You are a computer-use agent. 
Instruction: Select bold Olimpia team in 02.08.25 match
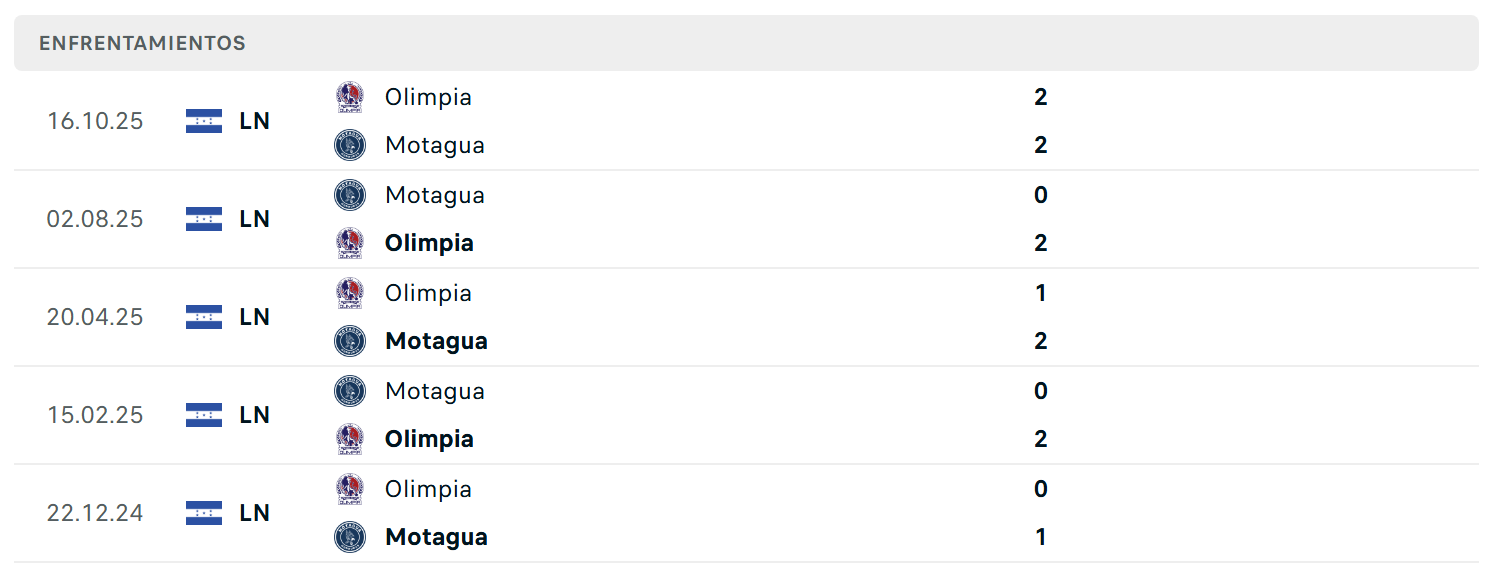tap(429, 243)
